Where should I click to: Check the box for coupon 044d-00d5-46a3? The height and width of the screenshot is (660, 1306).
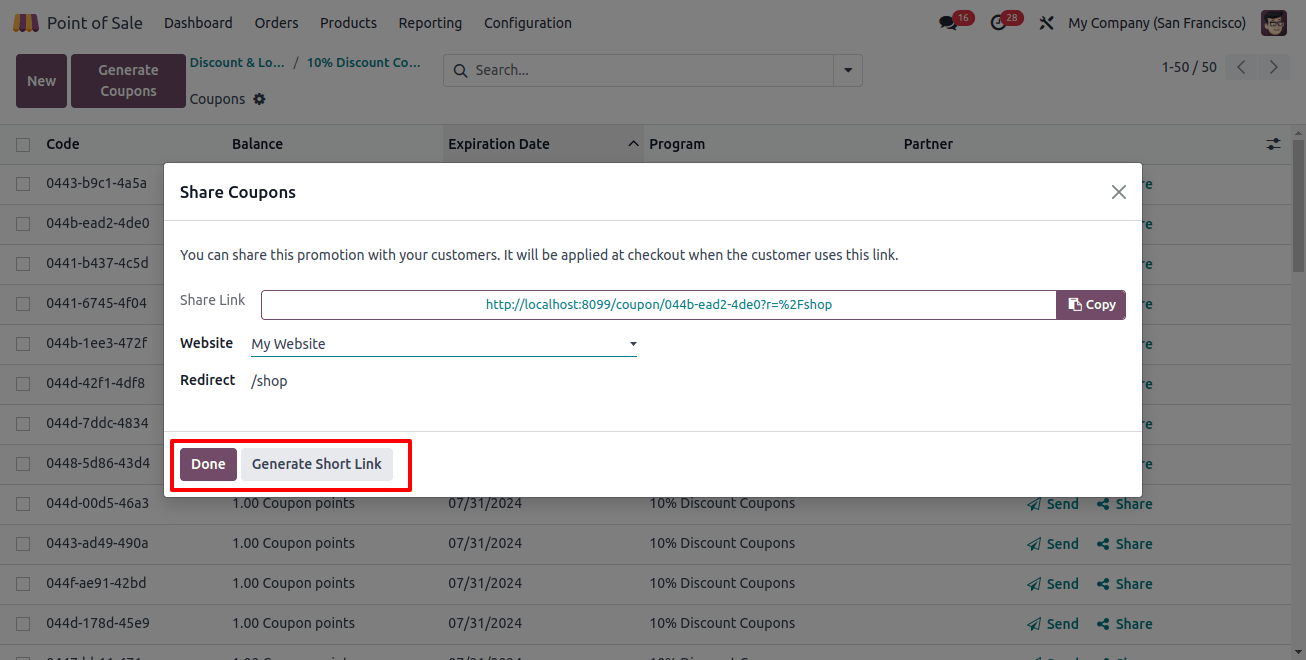pos(23,504)
